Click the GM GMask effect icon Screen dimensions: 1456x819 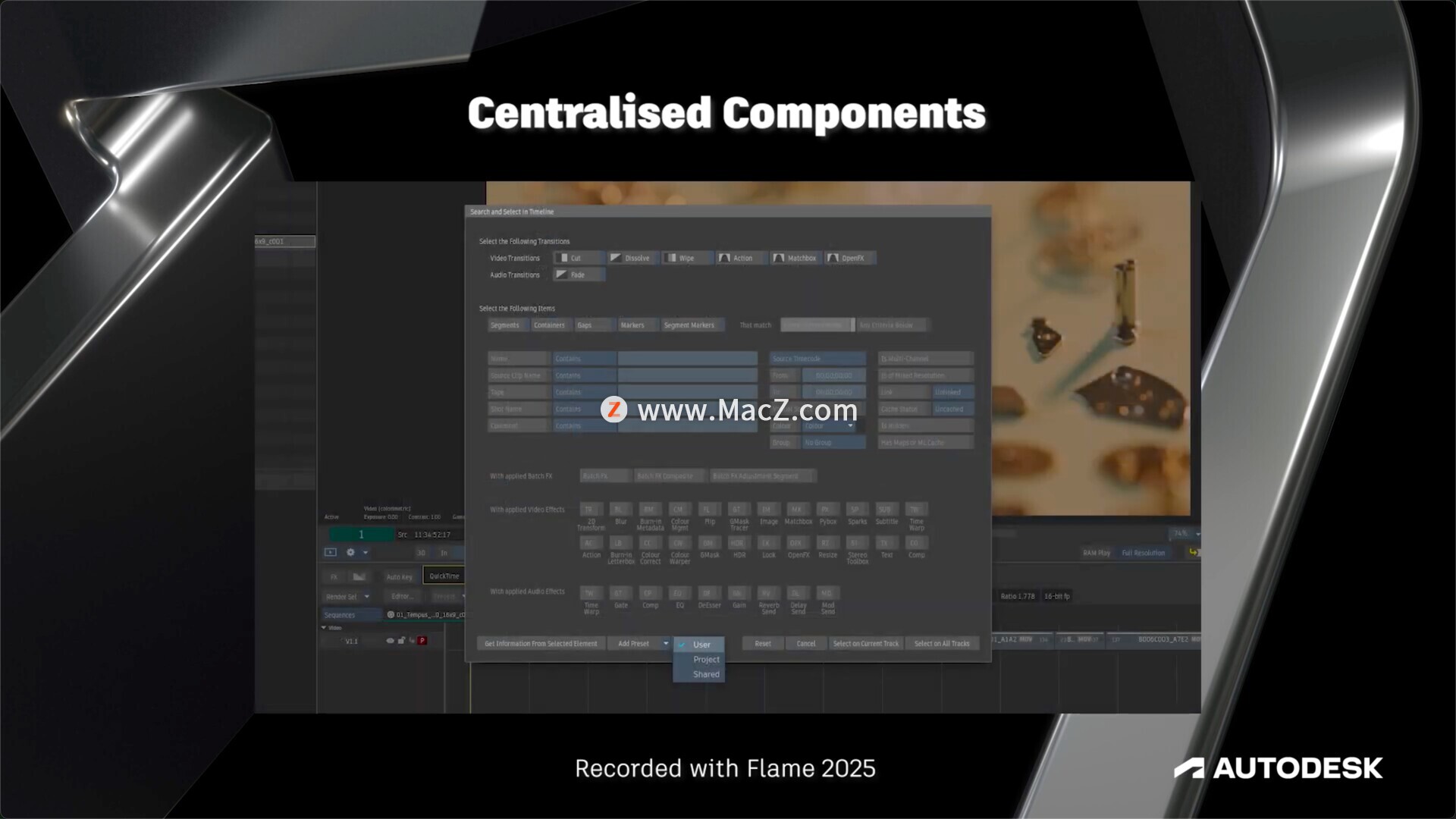tap(709, 543)
